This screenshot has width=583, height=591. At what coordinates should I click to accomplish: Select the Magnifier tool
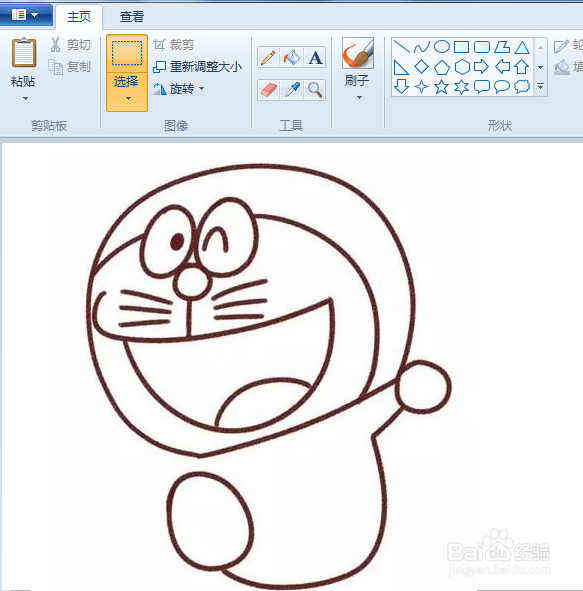(315, 90)
